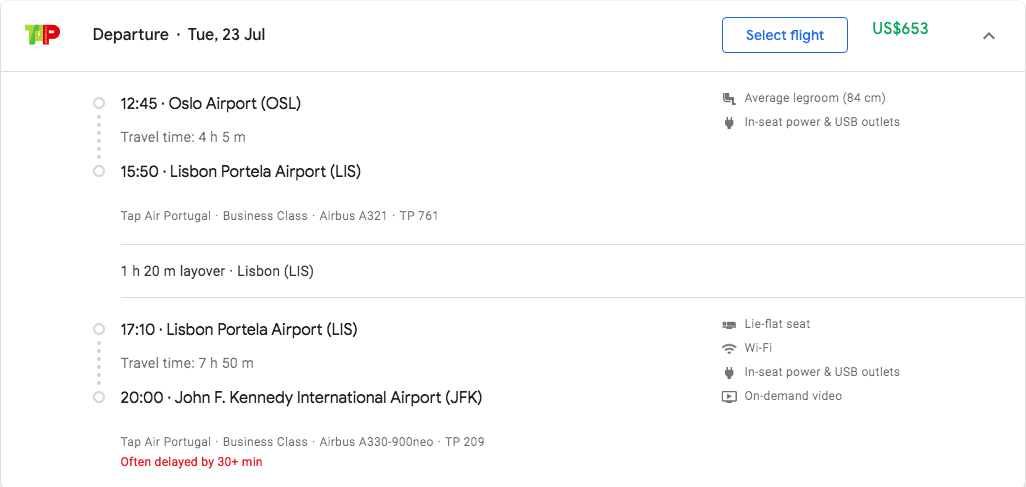Click the Departure Tue, 23 Jul header

point(179,35)
